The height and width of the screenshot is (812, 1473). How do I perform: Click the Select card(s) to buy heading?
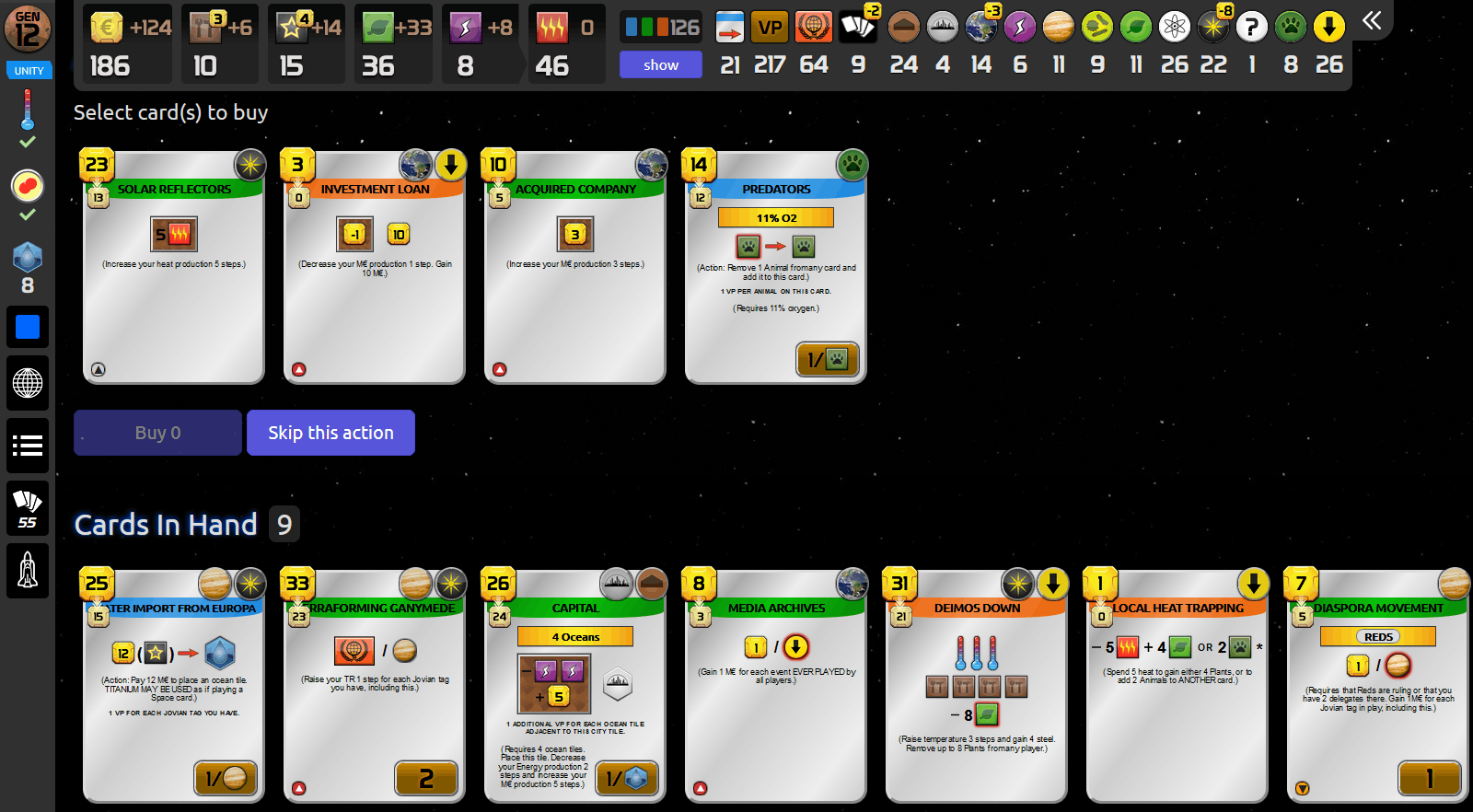(x=170, y=112)
